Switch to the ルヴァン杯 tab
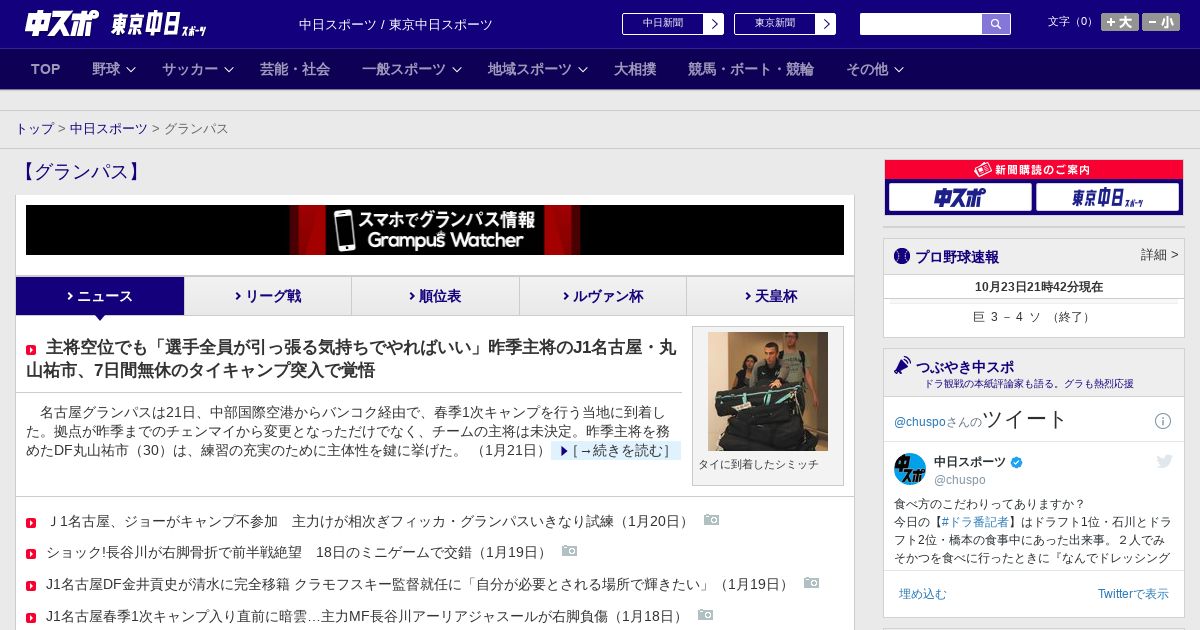Viewport: 1200px width, 630px height. coord(603,296)
